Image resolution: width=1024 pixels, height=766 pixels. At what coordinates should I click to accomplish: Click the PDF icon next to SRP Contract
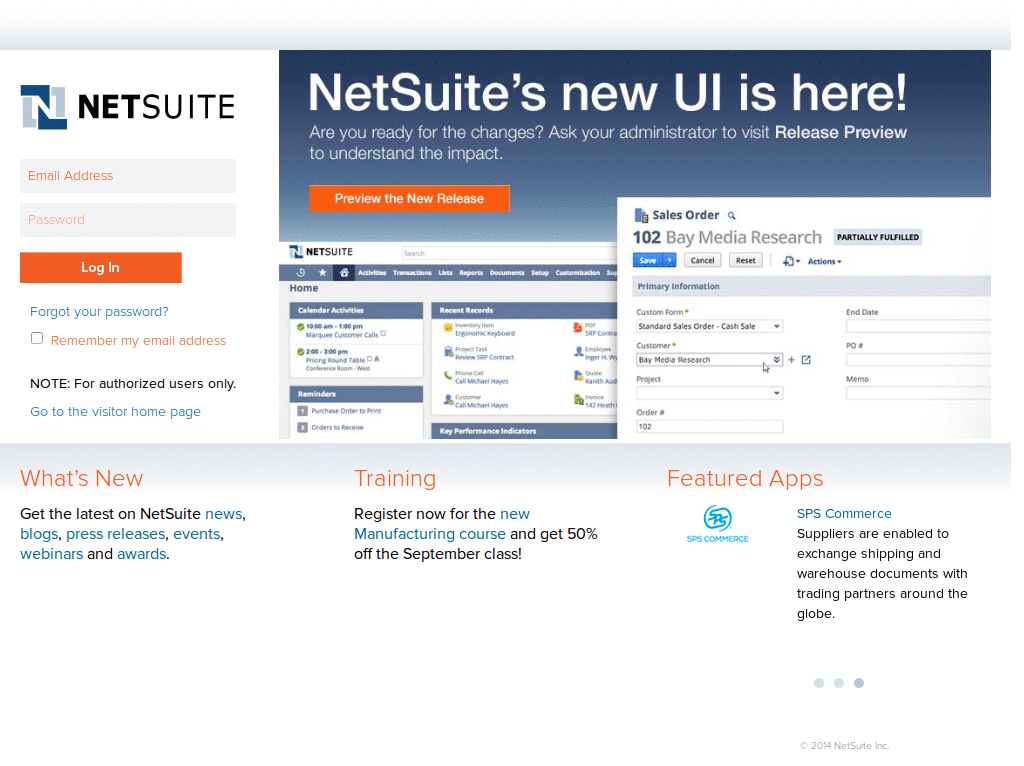pyautogui.click(x=578, y=328)
